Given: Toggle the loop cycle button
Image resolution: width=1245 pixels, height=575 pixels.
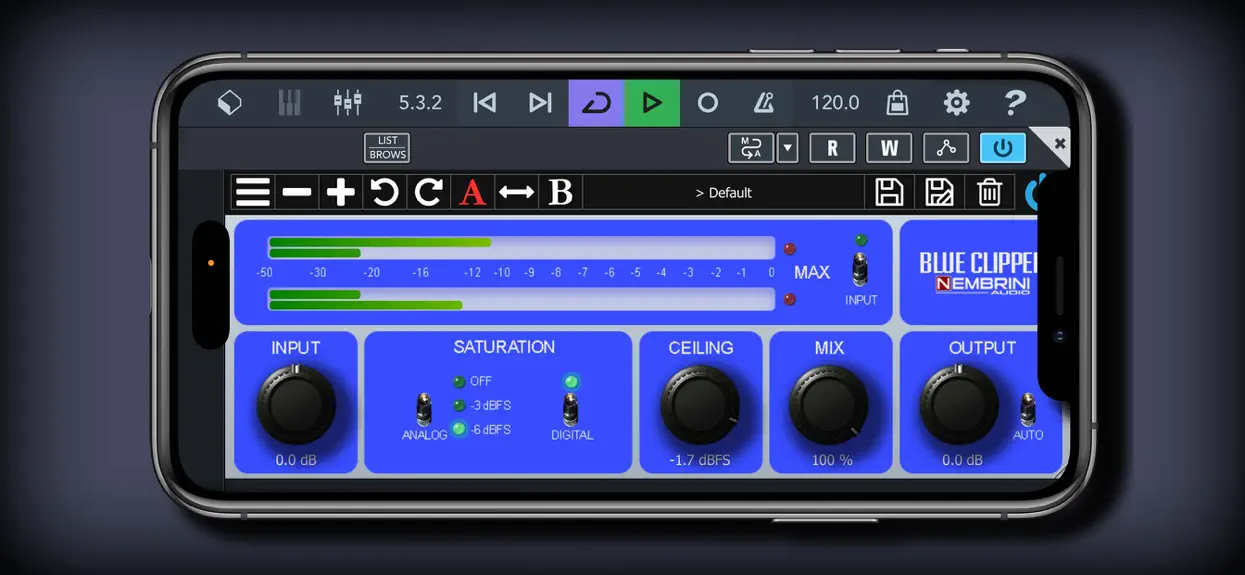Looking at the screenshot, I should point(597,103).
